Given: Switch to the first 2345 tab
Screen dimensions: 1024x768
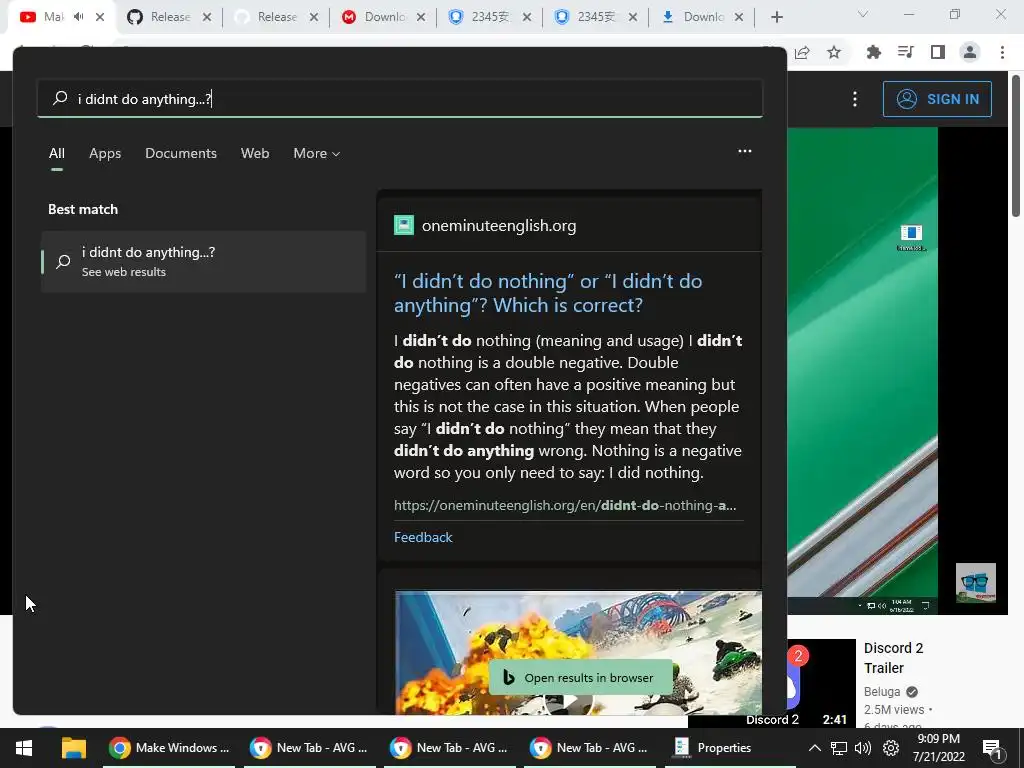Looking at the screenshot, I should 490,17.
